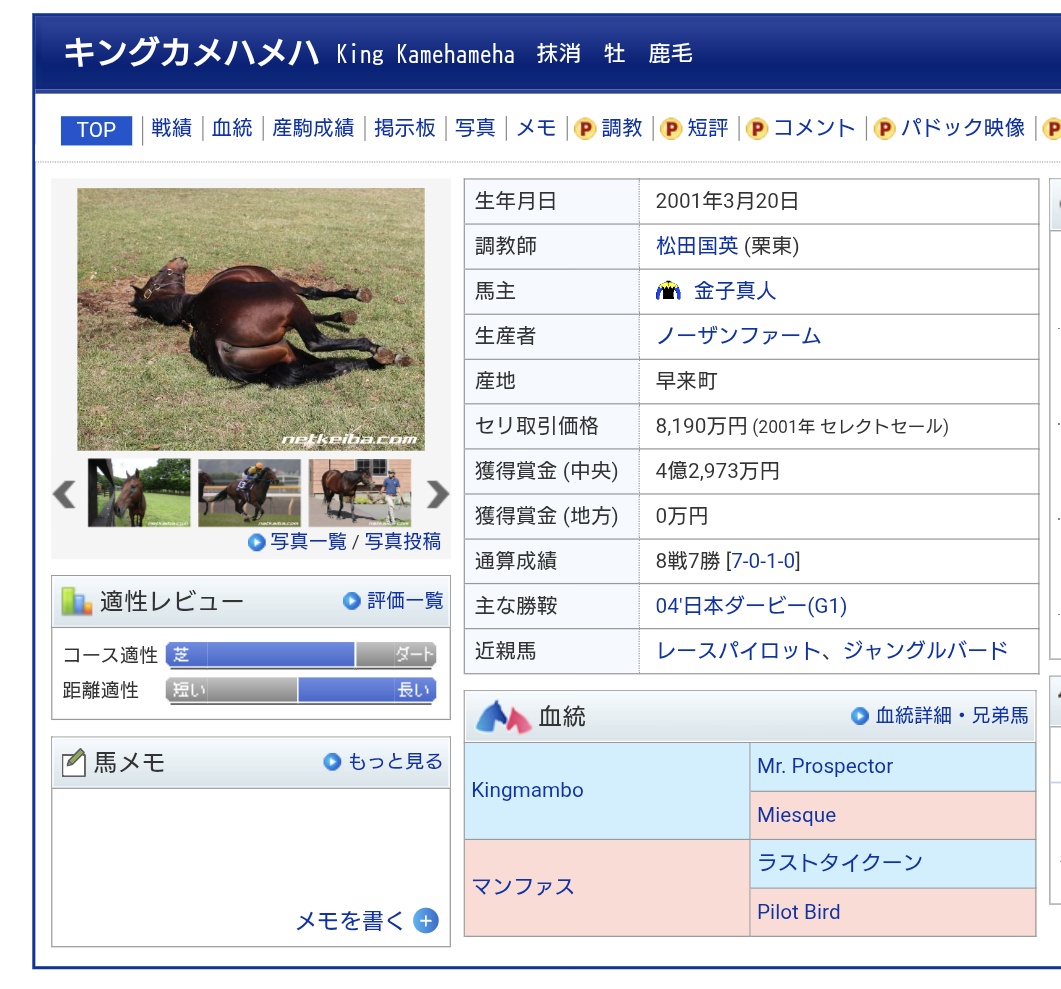Click the plus icon beside メモを書く
1061x989 pixels.
[426, 921]
